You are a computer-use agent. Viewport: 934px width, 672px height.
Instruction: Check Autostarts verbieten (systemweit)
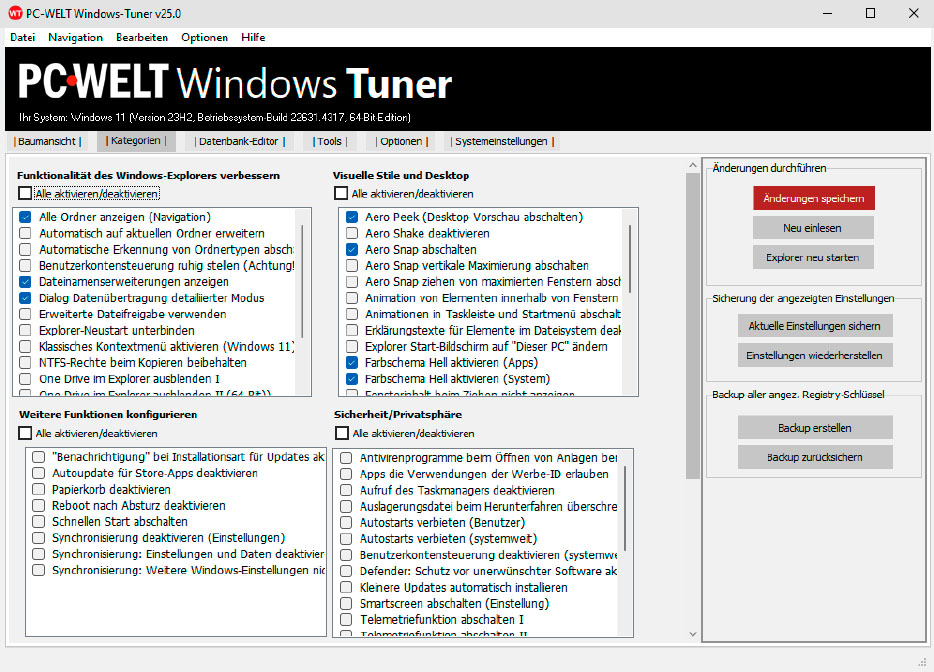[346, 539]
